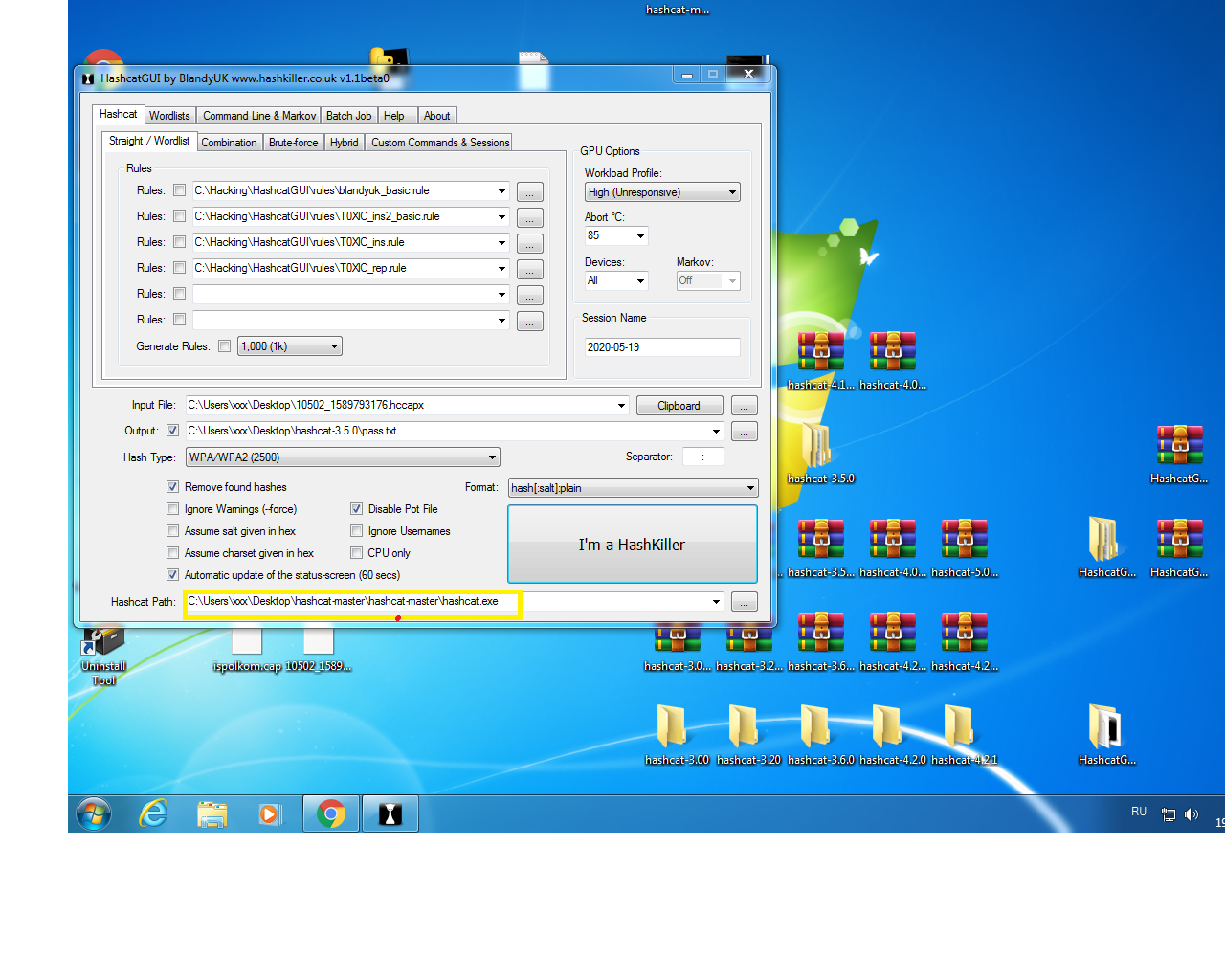1225x980 pixels.
Task: Open the Brute-force tab
Action: 293,143
